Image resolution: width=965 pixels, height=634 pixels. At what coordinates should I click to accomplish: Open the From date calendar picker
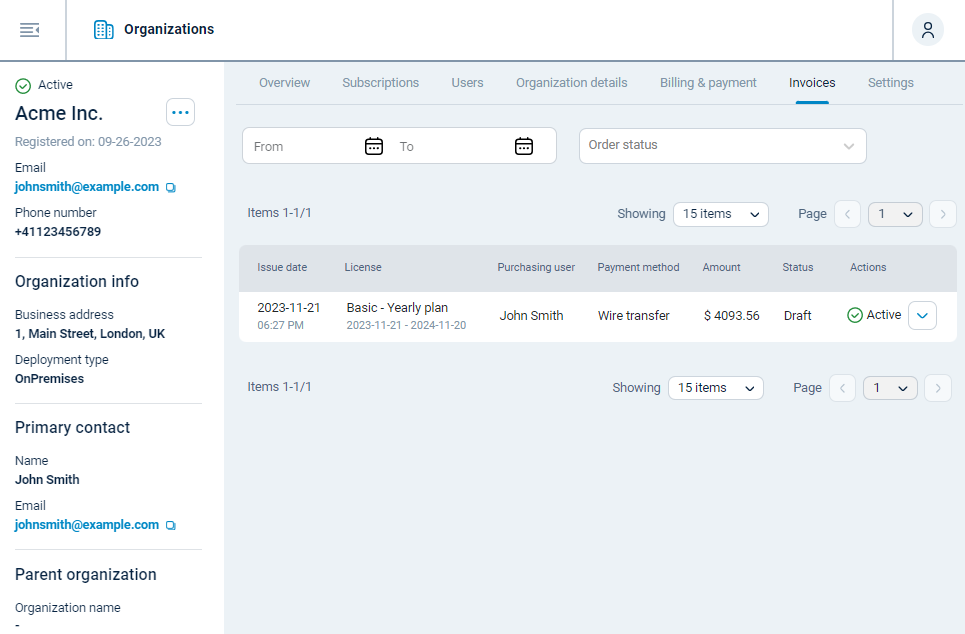(373, 146)
